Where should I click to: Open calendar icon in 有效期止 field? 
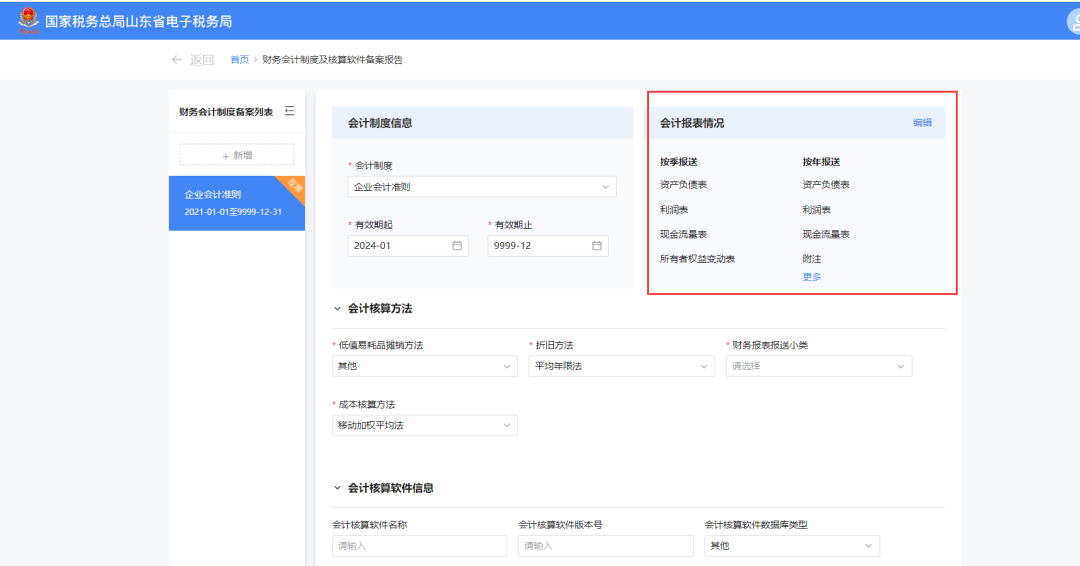(596, 246)
